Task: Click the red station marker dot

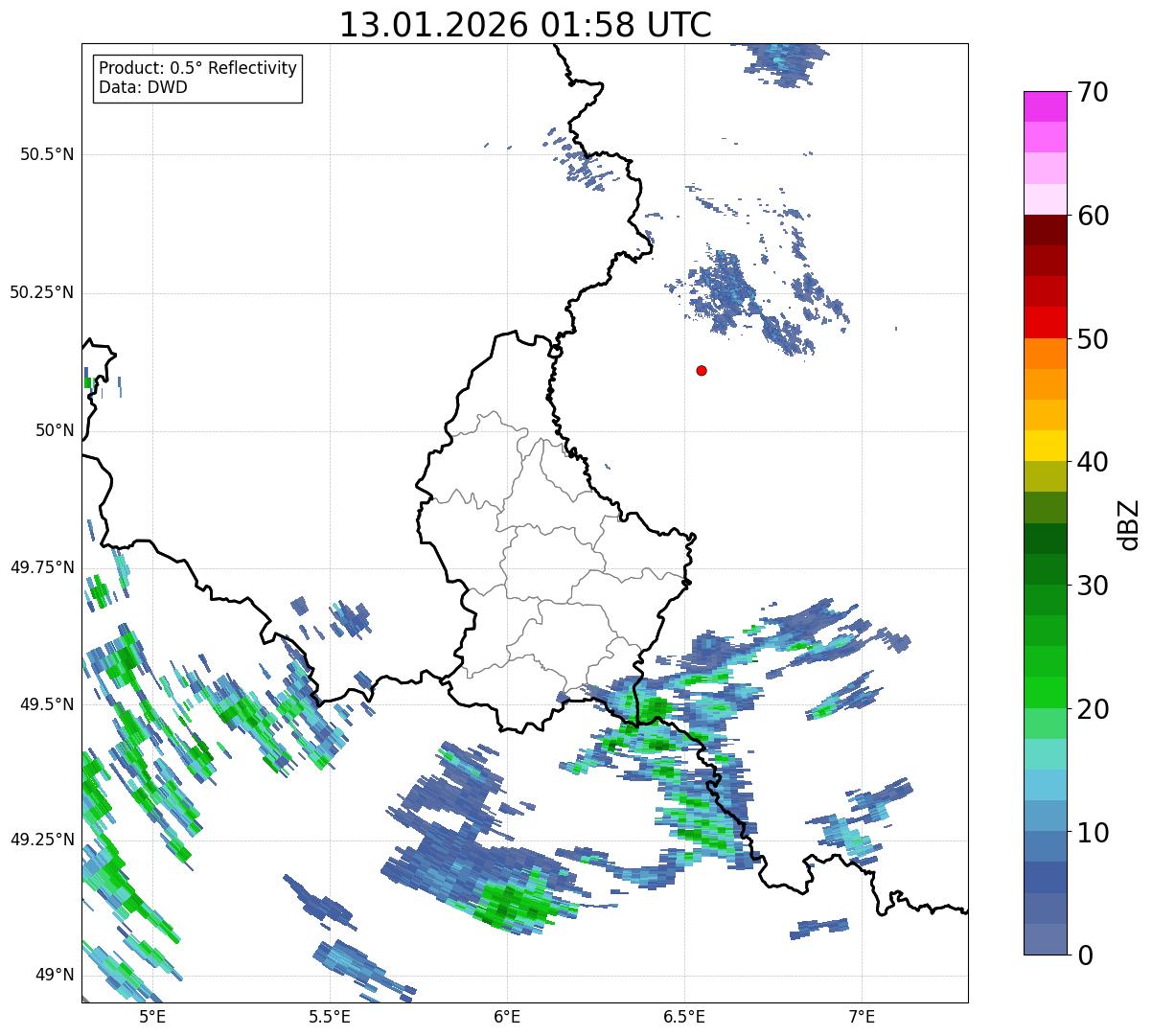Action: pyautogui.click(x=702, y=370)
